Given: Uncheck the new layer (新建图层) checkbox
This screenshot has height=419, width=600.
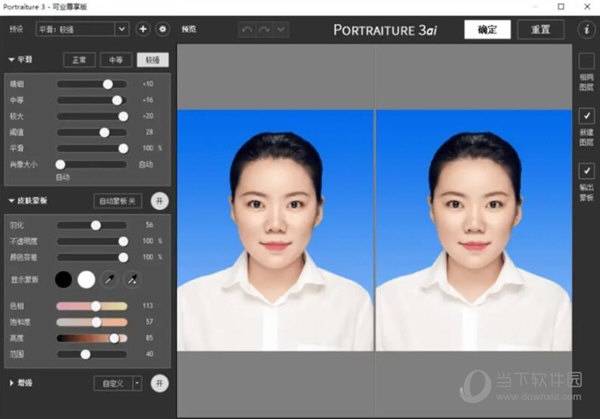Looking at the screenshot, I should coord(586,116).
